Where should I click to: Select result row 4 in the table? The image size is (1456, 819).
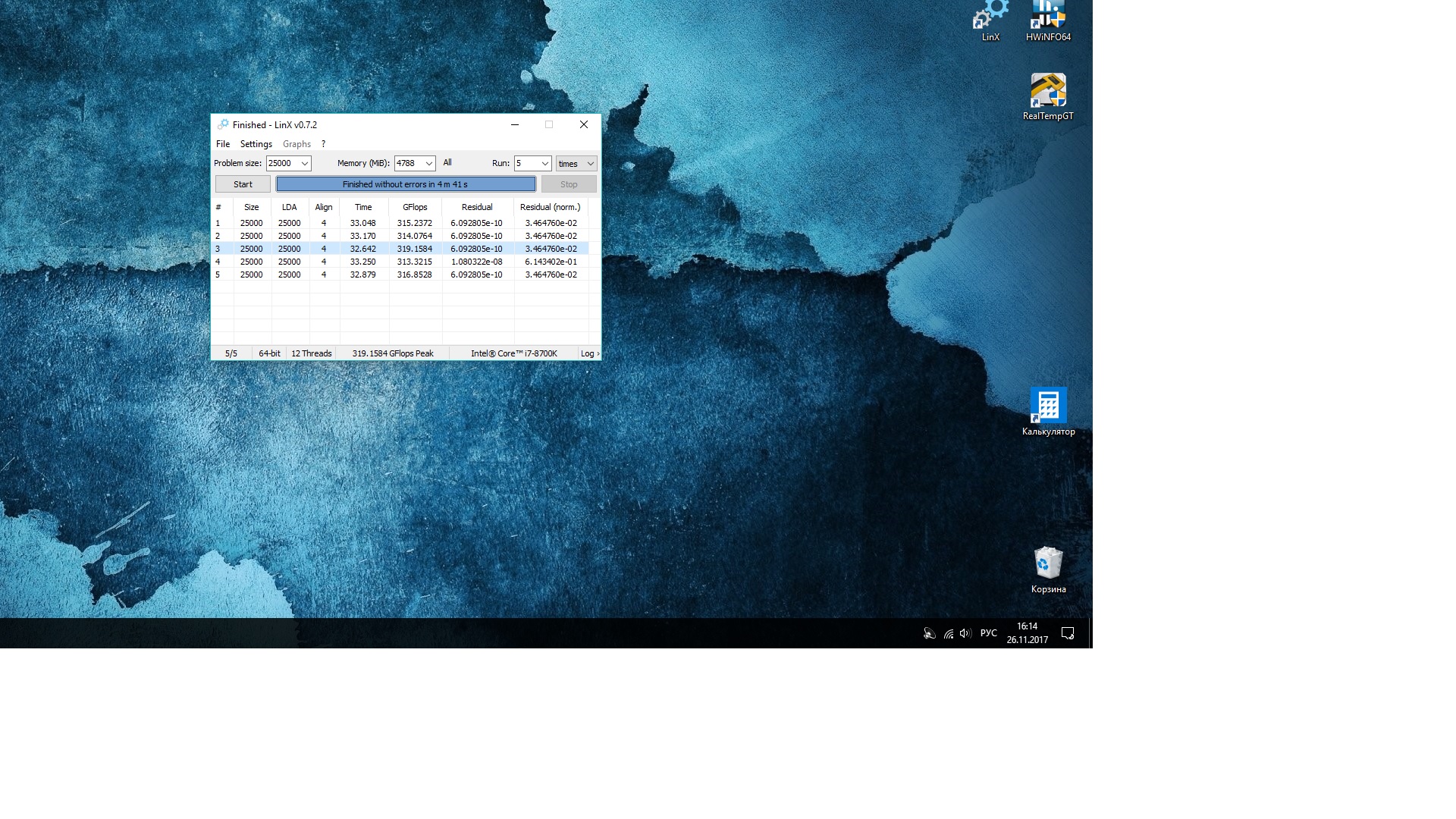(364, 262)
